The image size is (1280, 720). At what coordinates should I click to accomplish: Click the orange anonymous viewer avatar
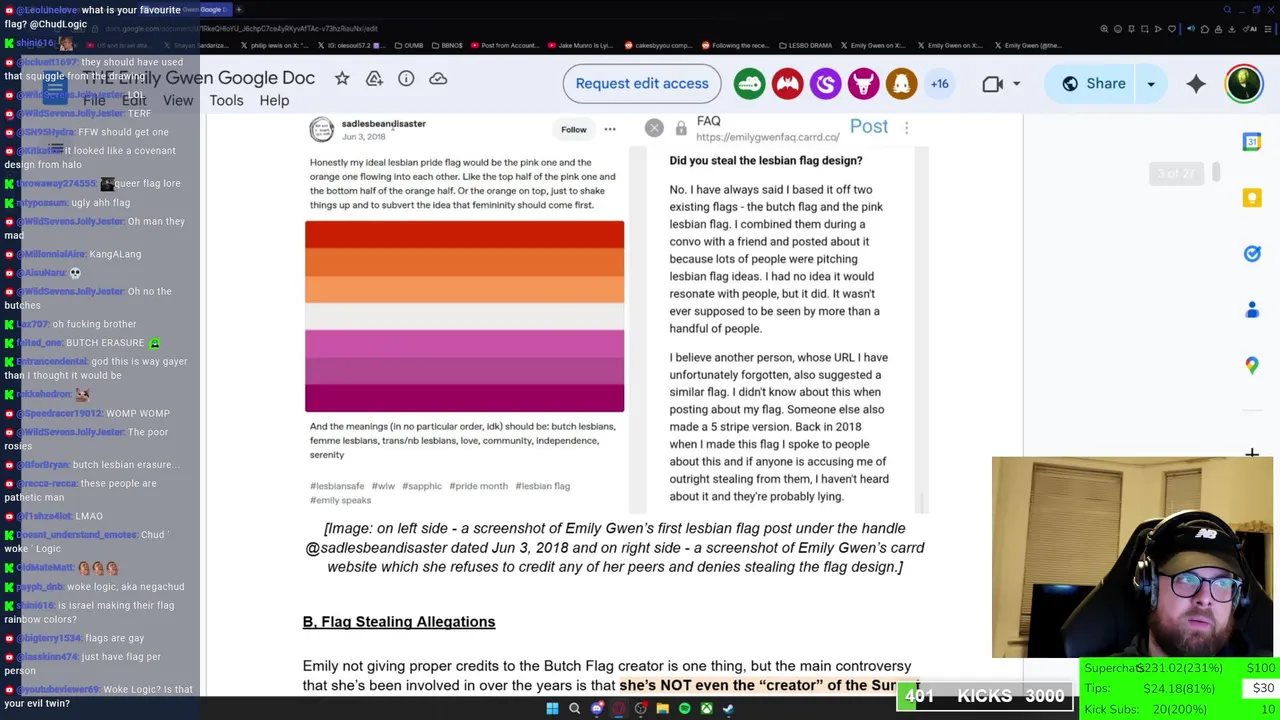[901, 84]
